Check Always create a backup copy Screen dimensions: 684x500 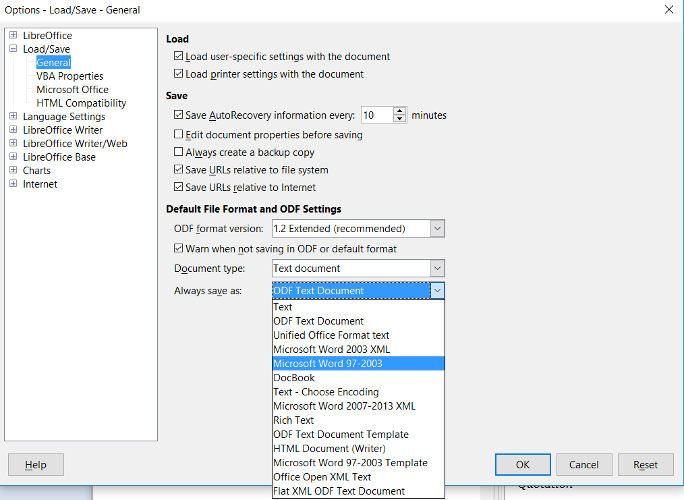pos(178,152)
